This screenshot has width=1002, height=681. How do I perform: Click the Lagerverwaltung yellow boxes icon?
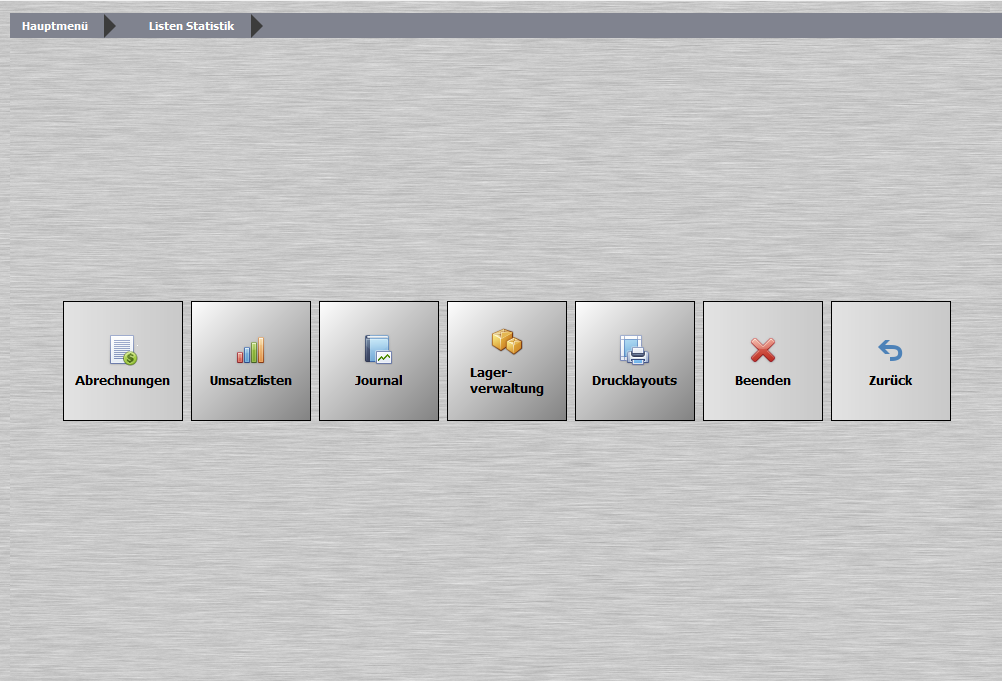tap(506, 342)
